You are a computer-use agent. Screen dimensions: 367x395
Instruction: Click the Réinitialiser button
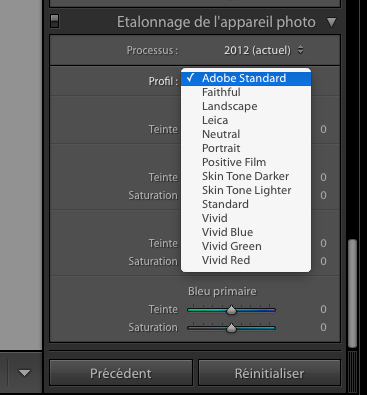pos(269,373)
